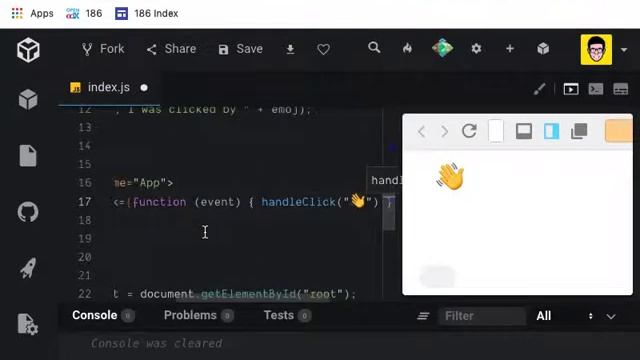Viewport: 640px width, 360px height.
Task: Clear the console with lines icon
Action: 423,316
